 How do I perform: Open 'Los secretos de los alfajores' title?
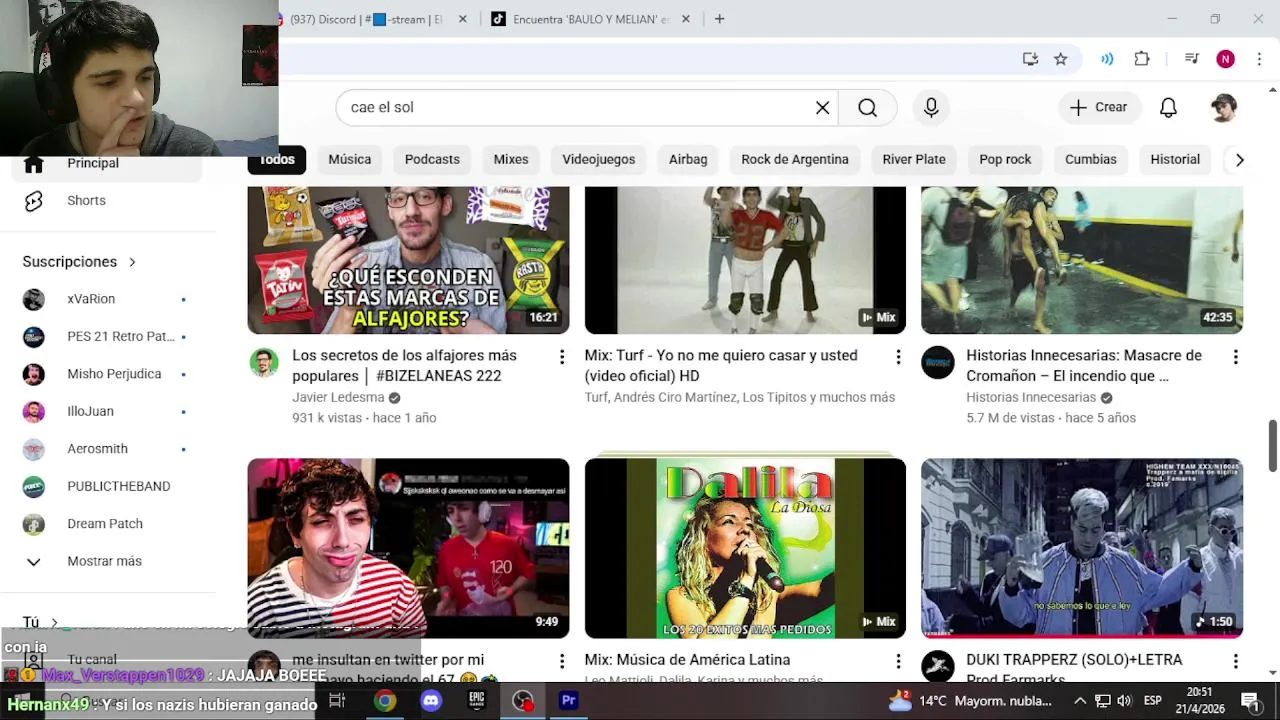point(404,366)
